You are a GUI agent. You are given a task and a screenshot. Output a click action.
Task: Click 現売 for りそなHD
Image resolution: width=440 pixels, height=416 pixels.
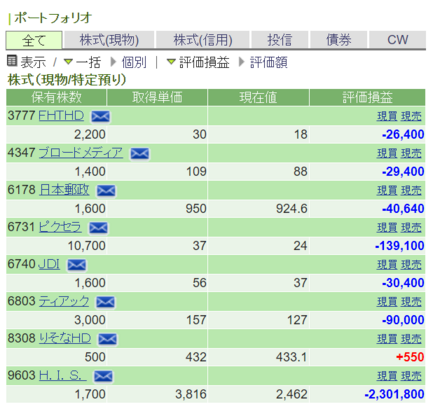tap(411, 339)
